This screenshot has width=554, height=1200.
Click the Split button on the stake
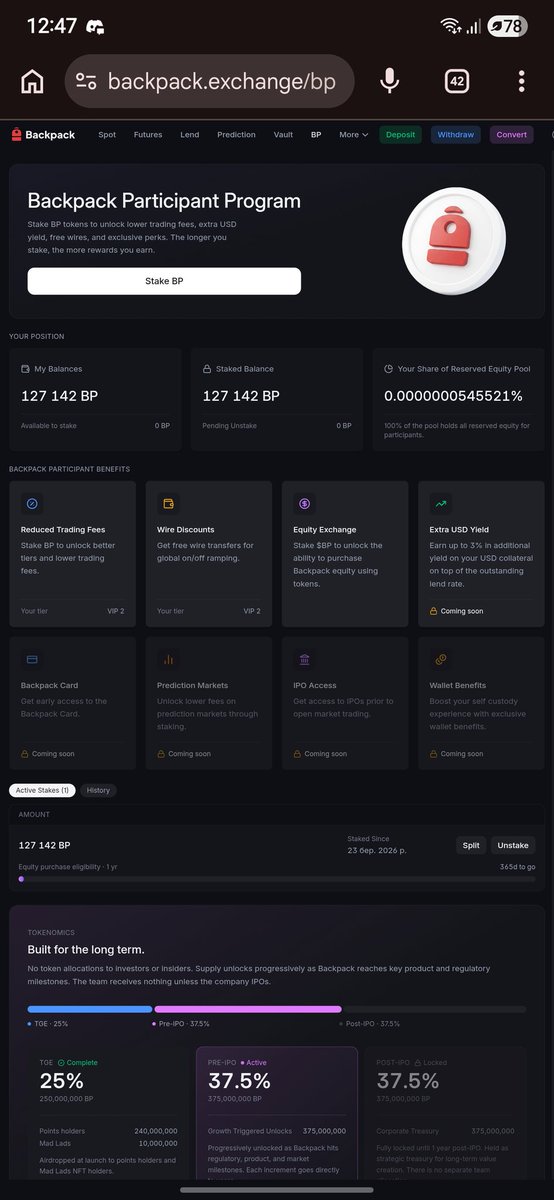[x=471, y=845]
